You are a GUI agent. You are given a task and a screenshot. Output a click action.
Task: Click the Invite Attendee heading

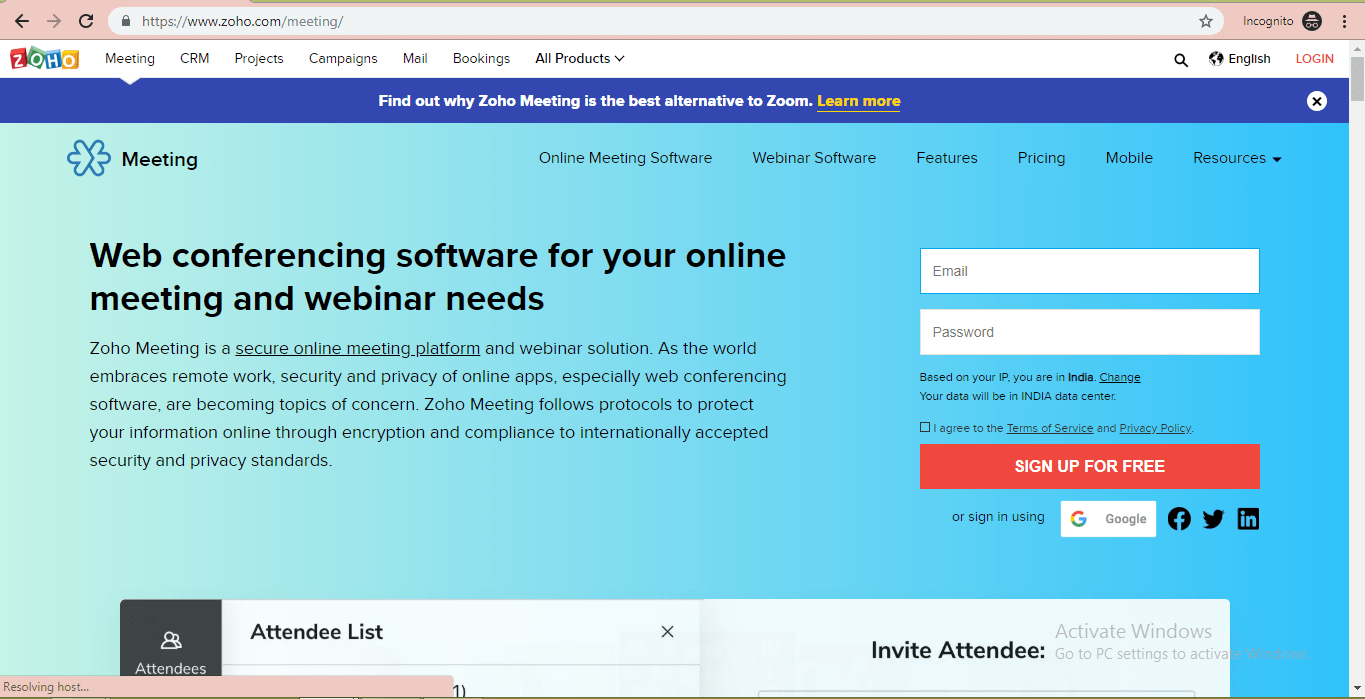pyautogui.click(x=958, y=651)
